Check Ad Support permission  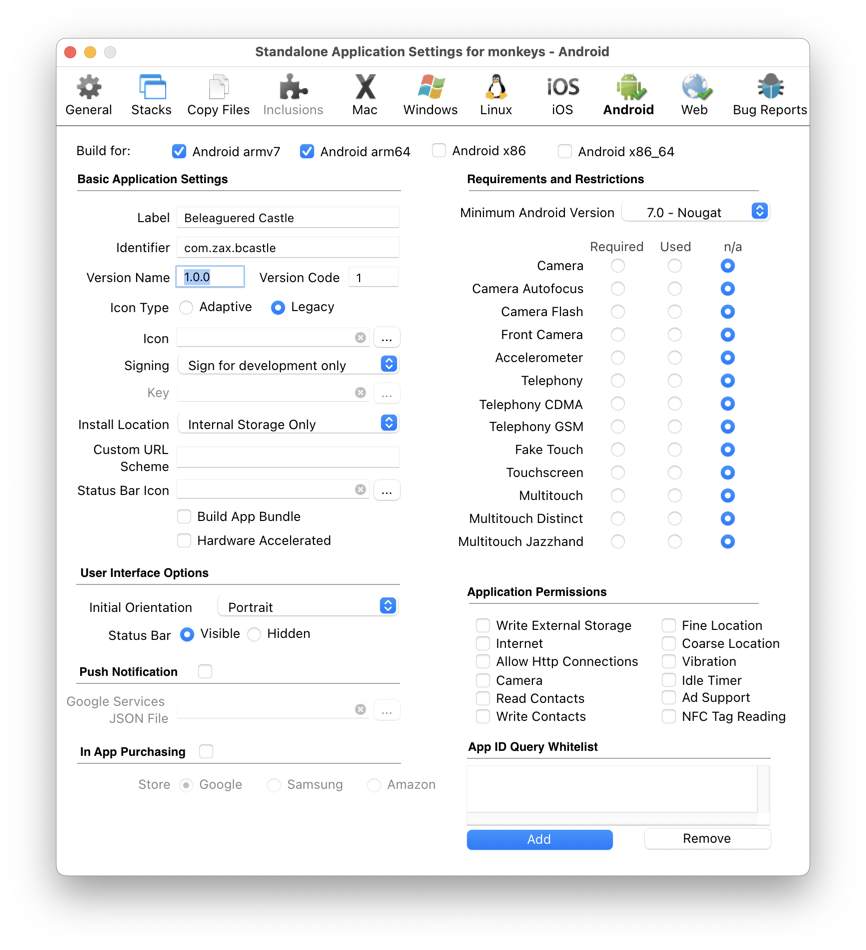tap(669, 698)
